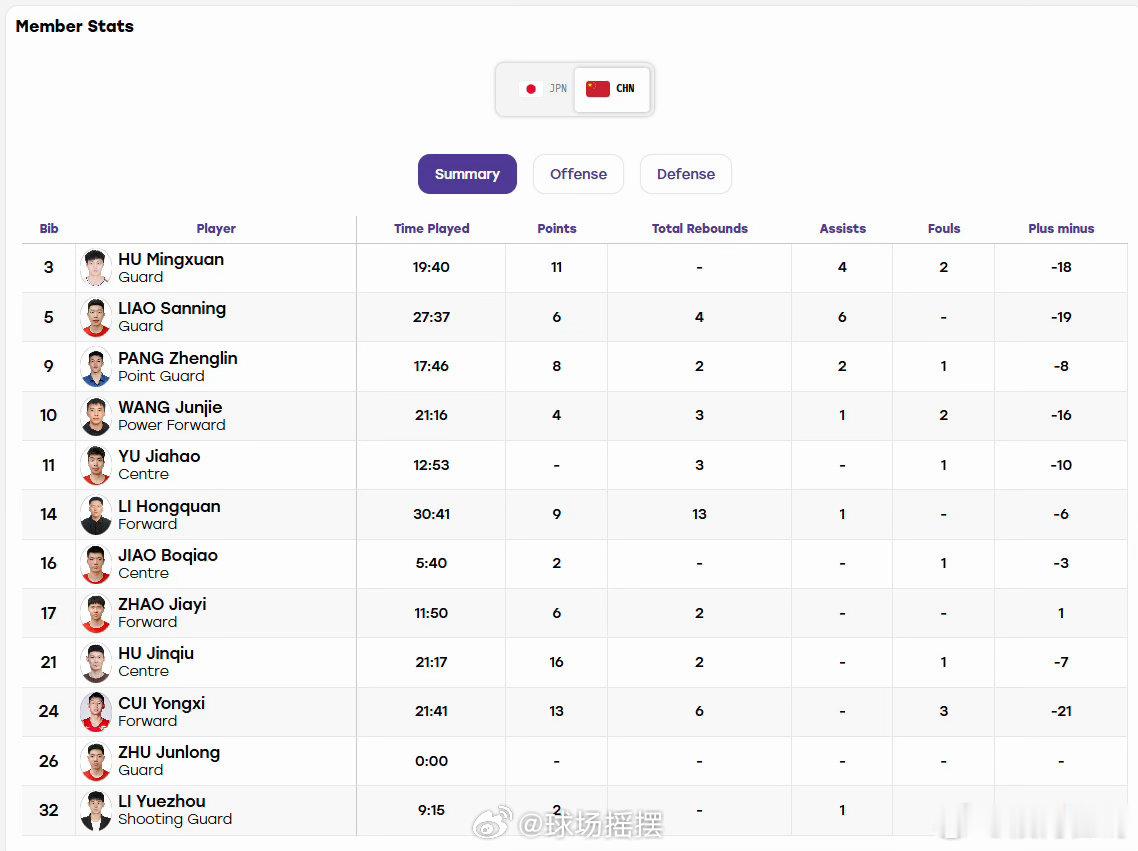This screenshot has width=1138, height=851.
Task: Click the China flag icon
Action: (x=598, y=89)
